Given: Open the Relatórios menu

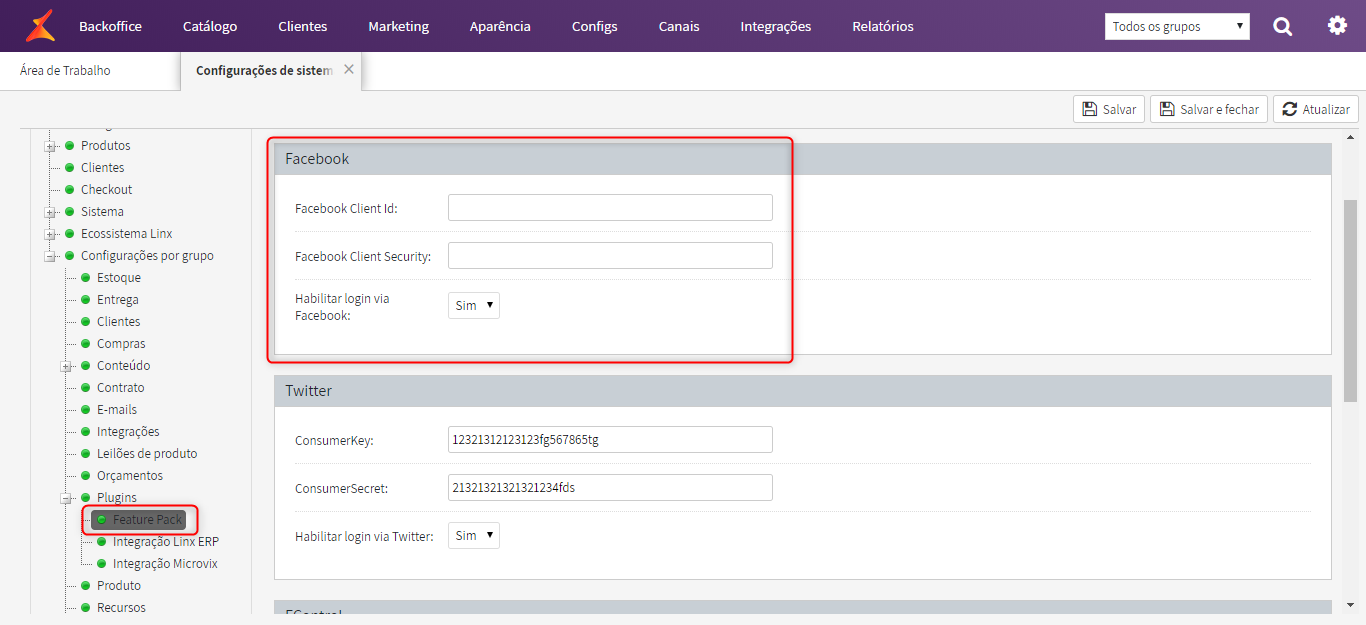Looking at the screenshot, I should (x=883, y=26).
